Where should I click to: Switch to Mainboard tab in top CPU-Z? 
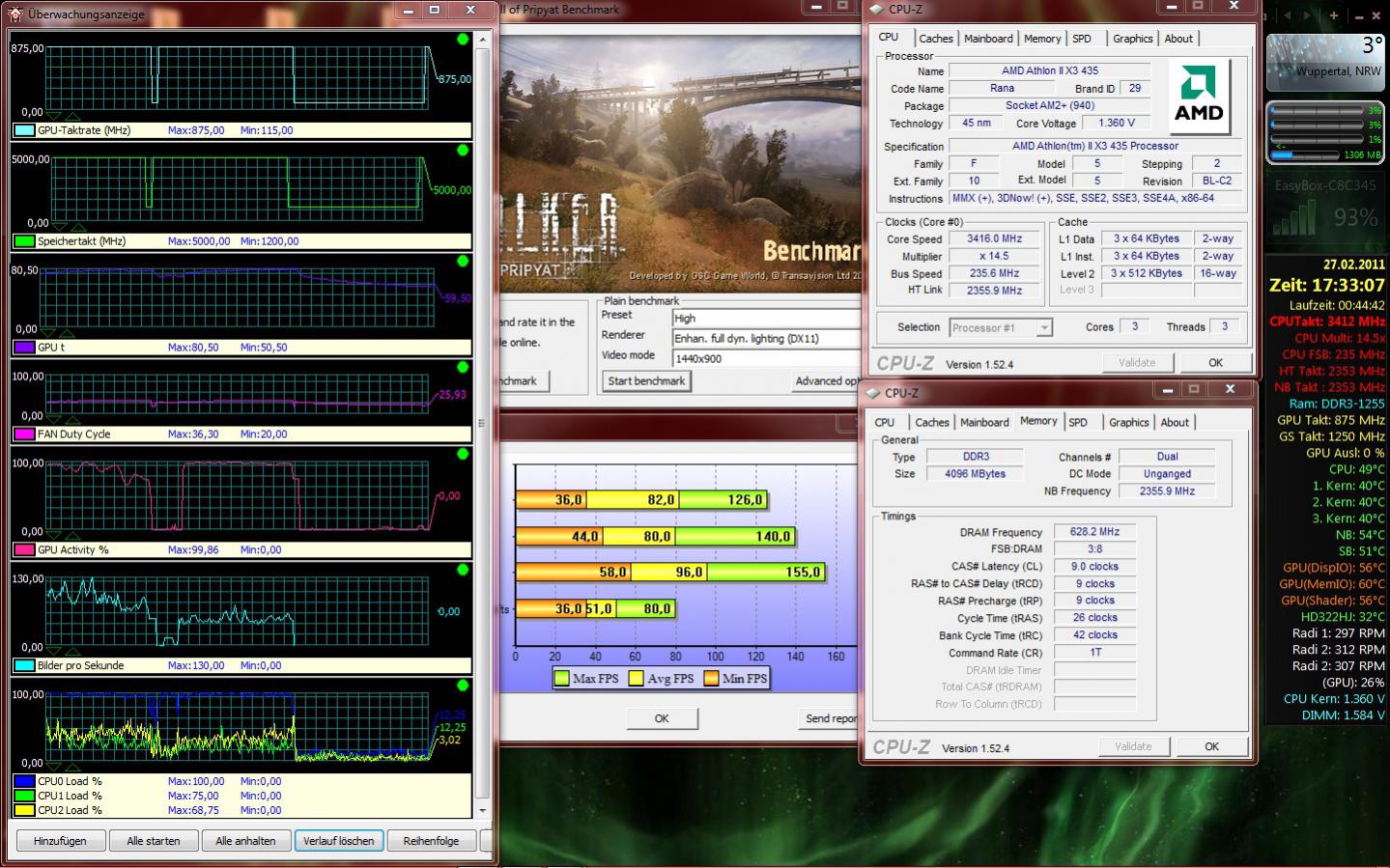[988, 39]
